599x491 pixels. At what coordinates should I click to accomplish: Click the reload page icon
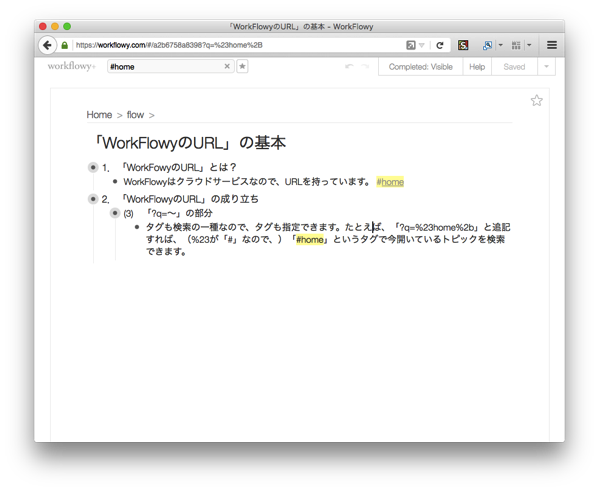click(440, 45)
